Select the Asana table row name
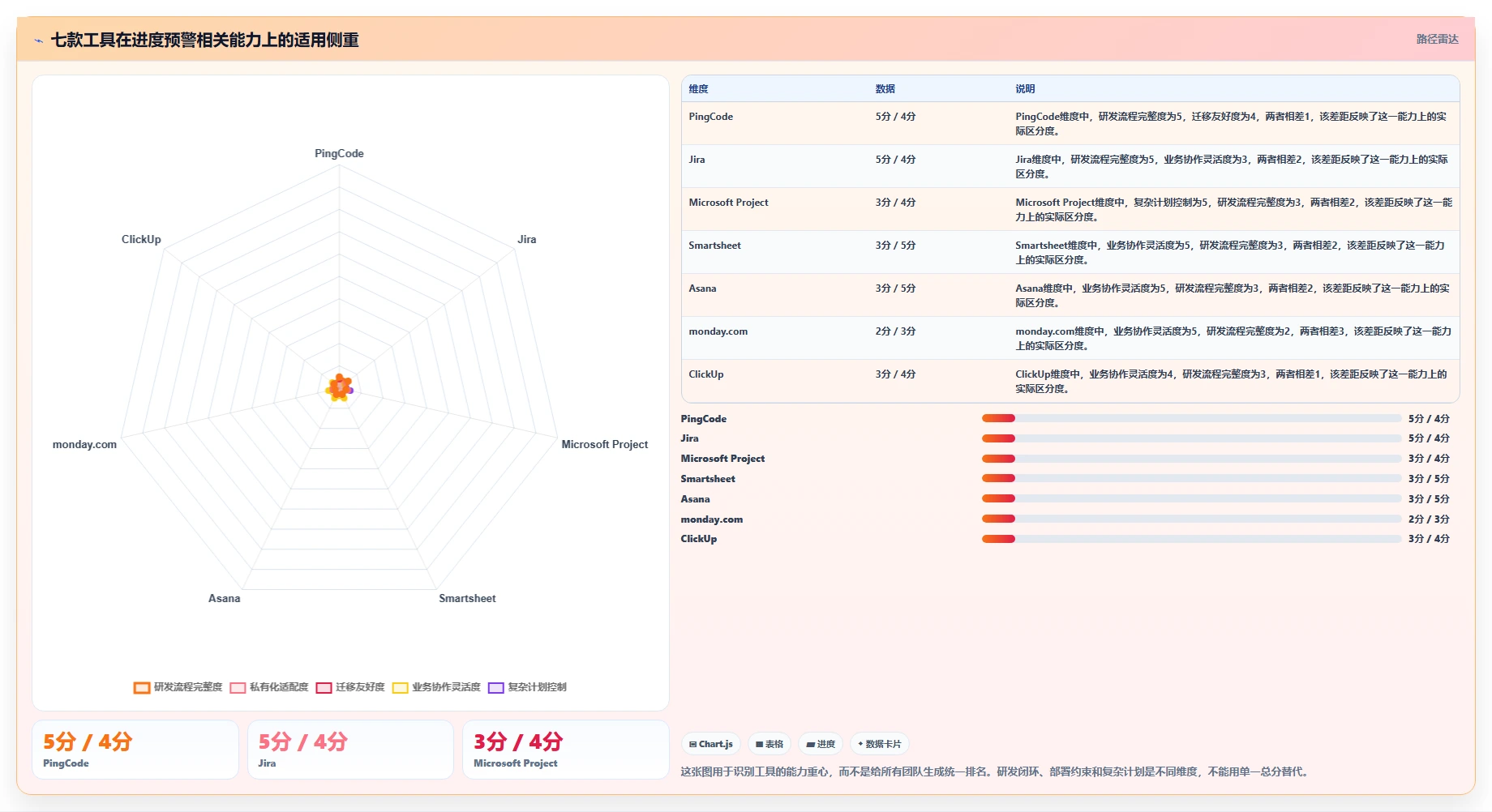The width and height of the screenshot is (1492, 812). pyautogui.click(x=702, y=288)
